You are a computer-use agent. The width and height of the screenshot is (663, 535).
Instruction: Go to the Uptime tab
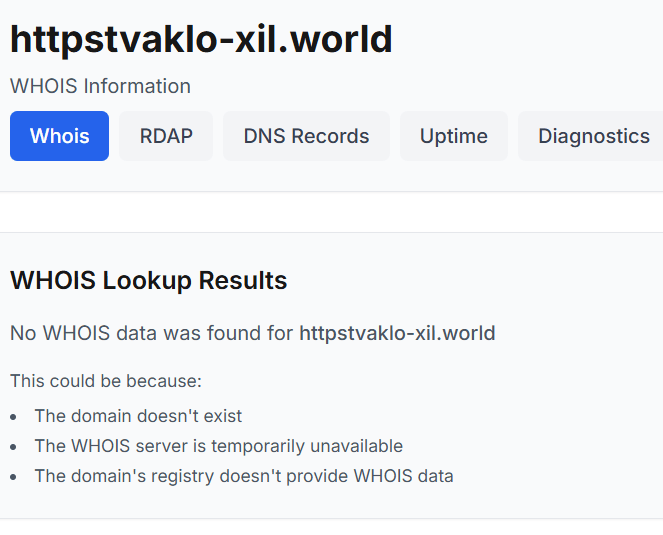coord(453,136)
